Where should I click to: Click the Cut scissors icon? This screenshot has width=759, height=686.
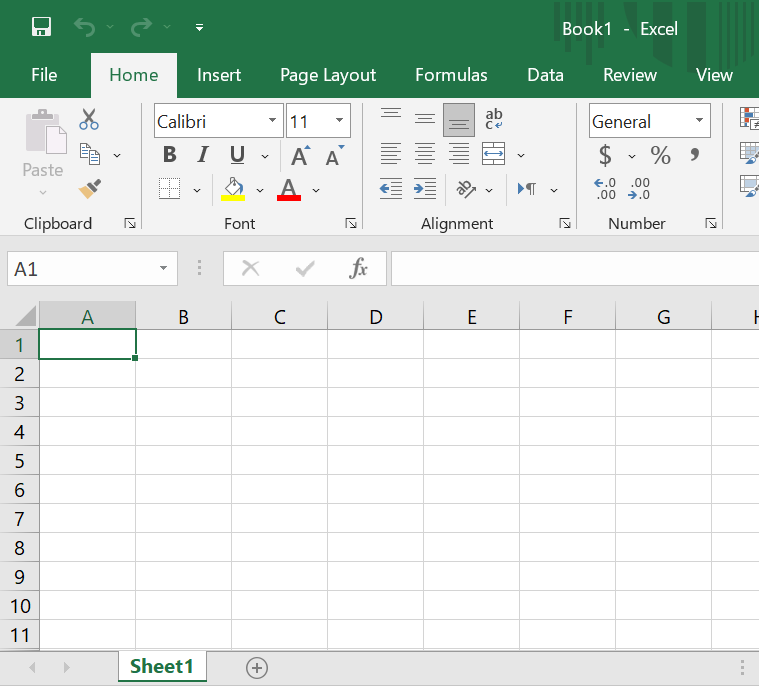[x=89, y=119]
